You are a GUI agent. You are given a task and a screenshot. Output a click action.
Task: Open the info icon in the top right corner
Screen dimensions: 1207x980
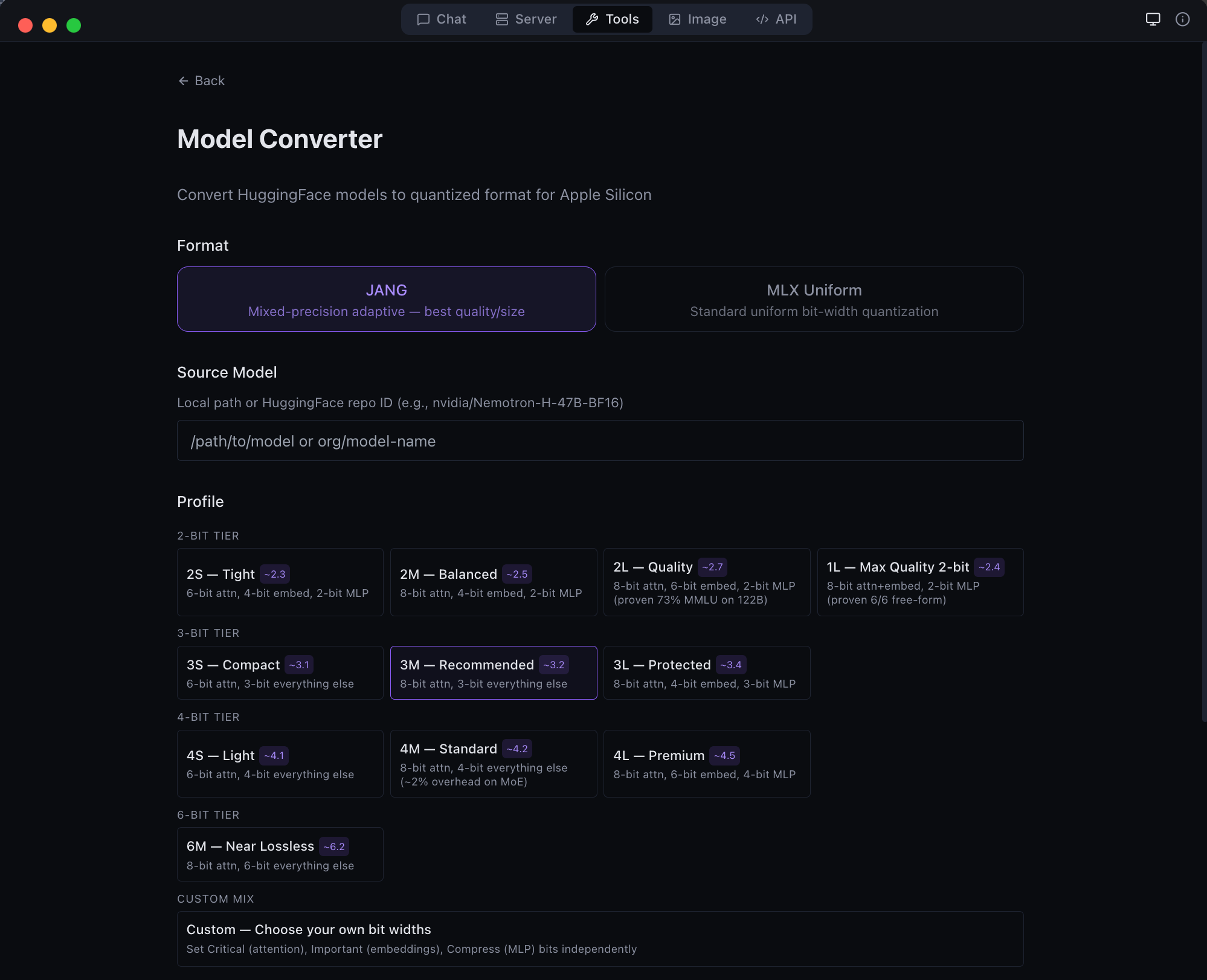1182,19
